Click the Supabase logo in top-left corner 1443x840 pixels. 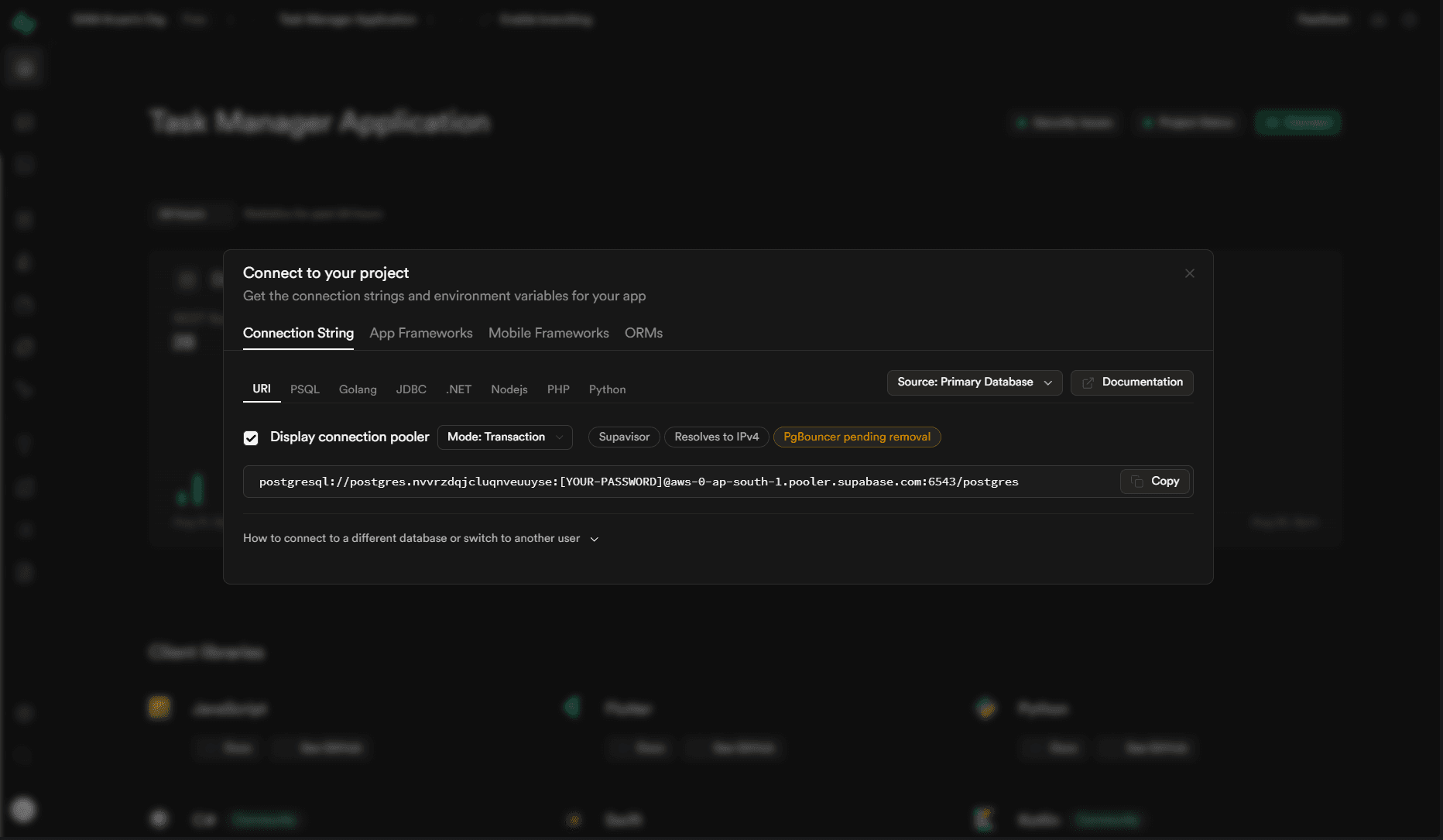point(24,23)
